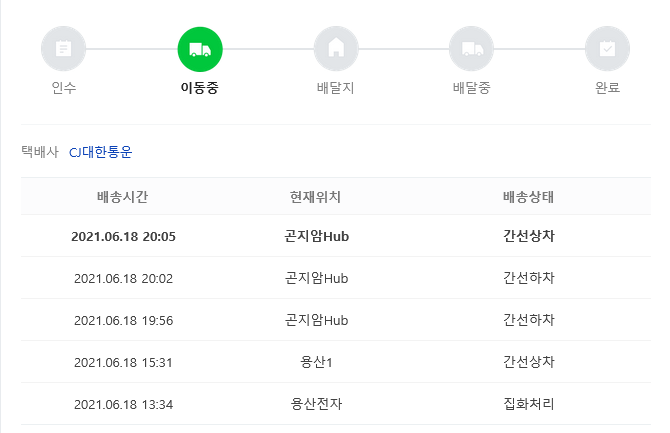Click the 인수 step label
This screenshot has width=670, height=433.
63,88
